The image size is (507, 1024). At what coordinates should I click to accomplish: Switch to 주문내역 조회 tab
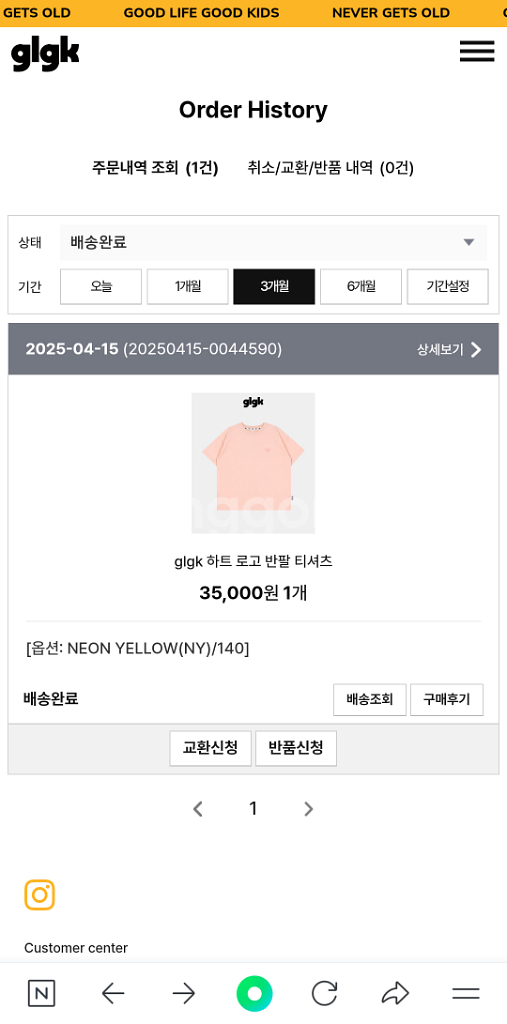(x=155, y=168)
